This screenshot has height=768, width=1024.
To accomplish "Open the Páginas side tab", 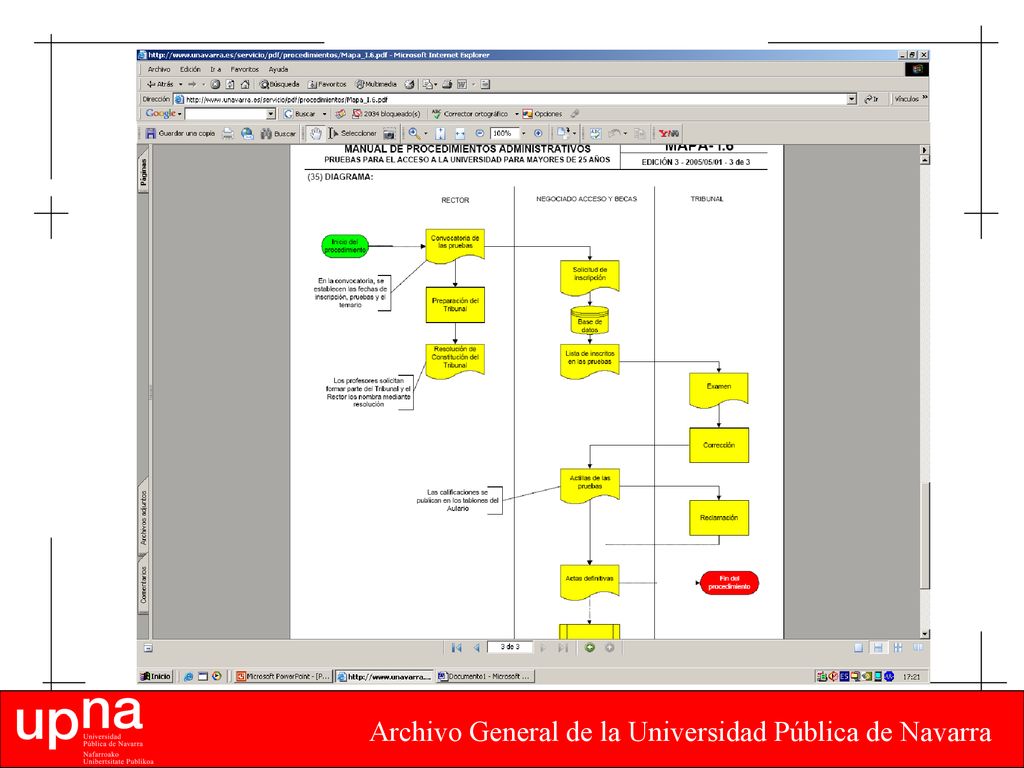I will [x=143, y=173].
